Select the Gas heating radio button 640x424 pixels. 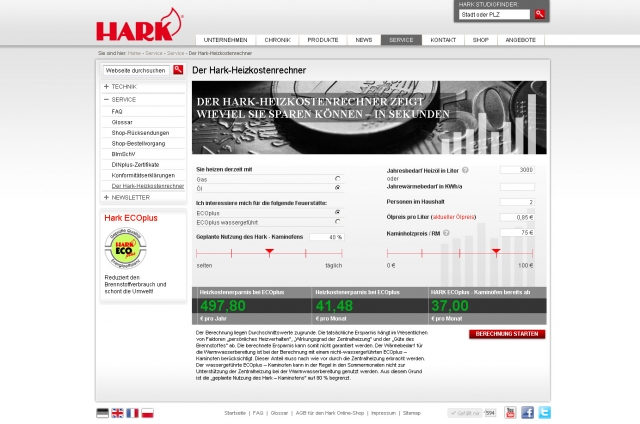point(338,179)
